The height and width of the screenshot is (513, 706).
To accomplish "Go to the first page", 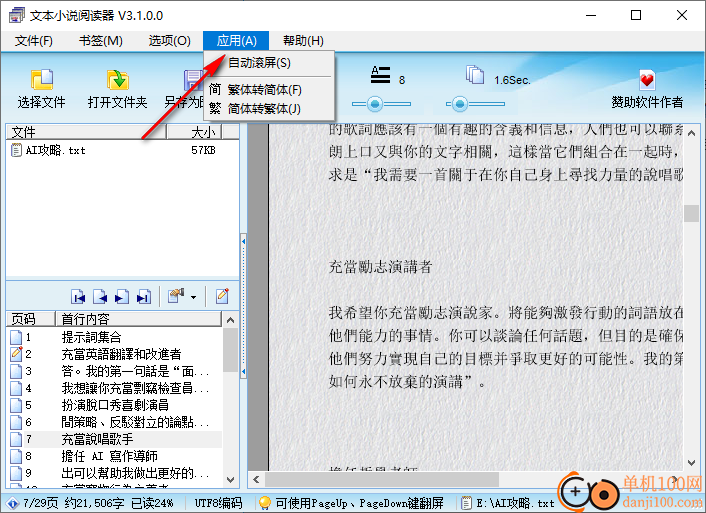I will 78,297.
